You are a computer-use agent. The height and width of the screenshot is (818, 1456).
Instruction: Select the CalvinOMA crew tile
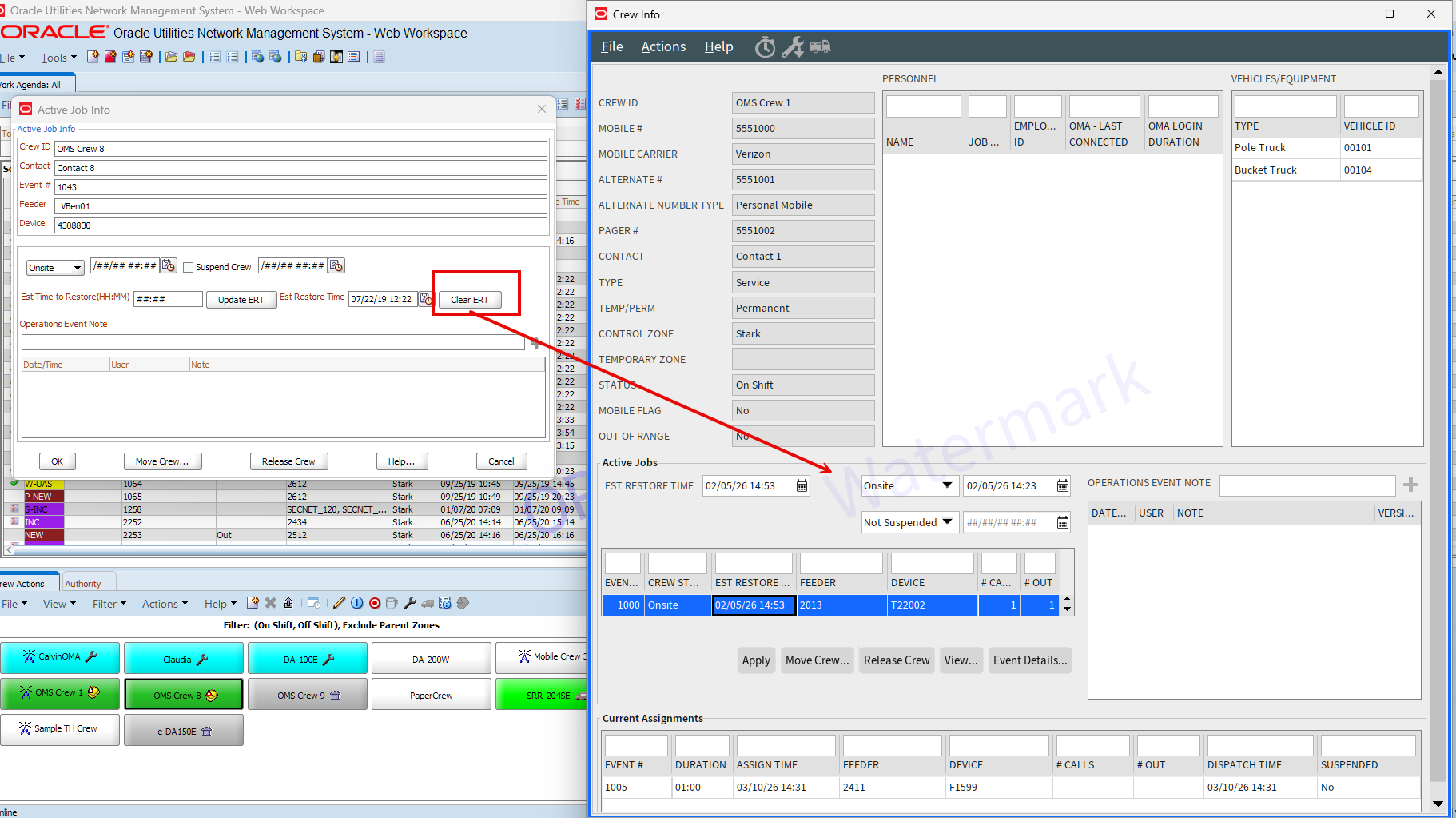point(60,657)
